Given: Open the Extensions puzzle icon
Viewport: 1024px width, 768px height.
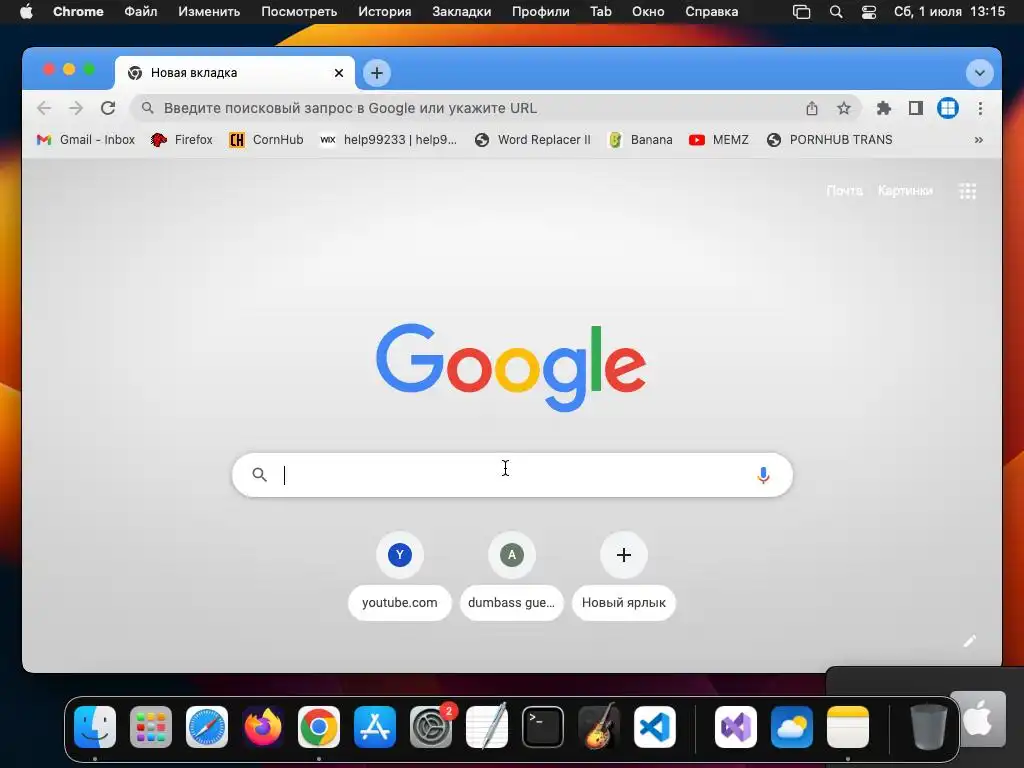Looking at the screenshot, I should (x=884, y=108).
